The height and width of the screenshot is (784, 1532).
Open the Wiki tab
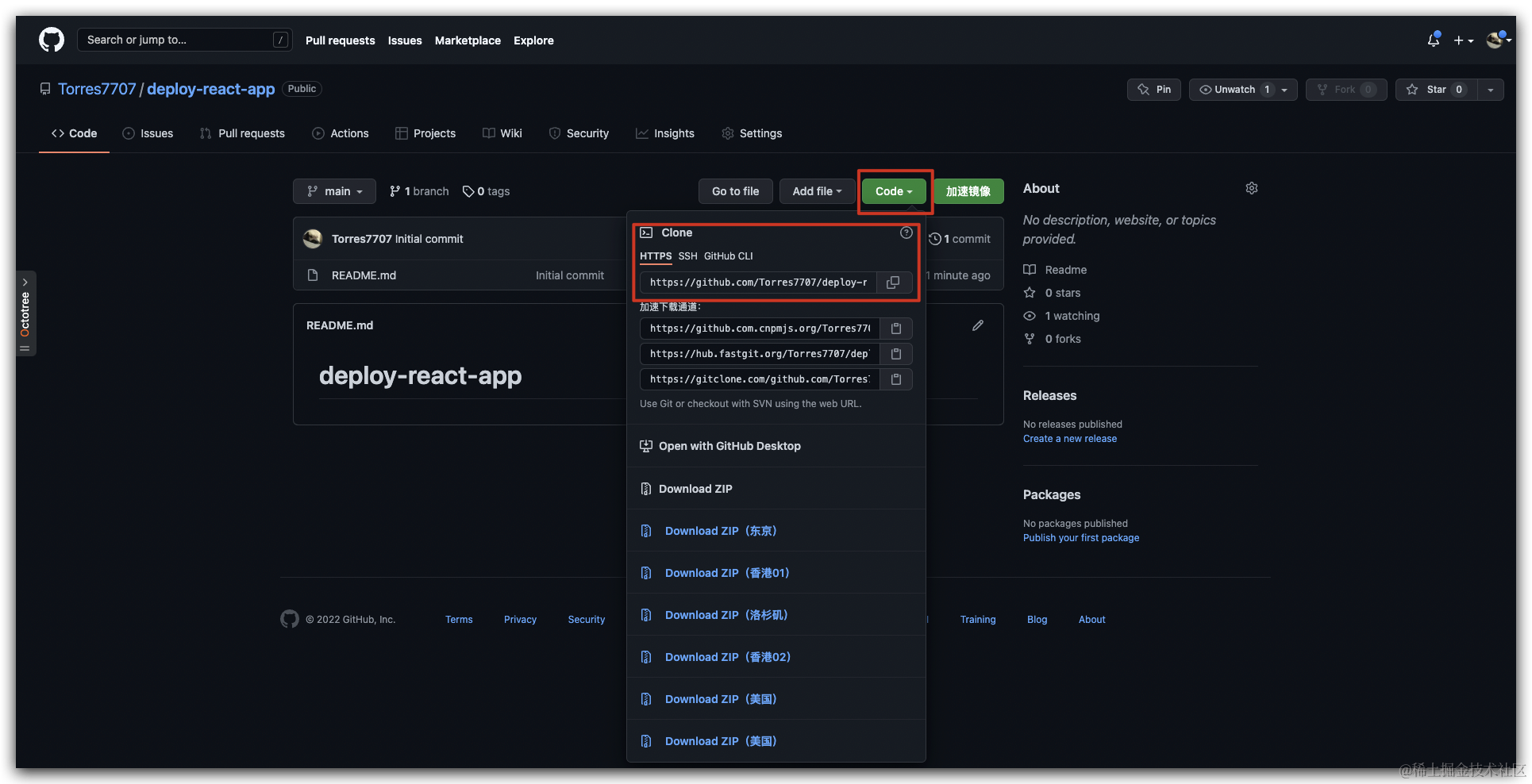click(502, 133)
